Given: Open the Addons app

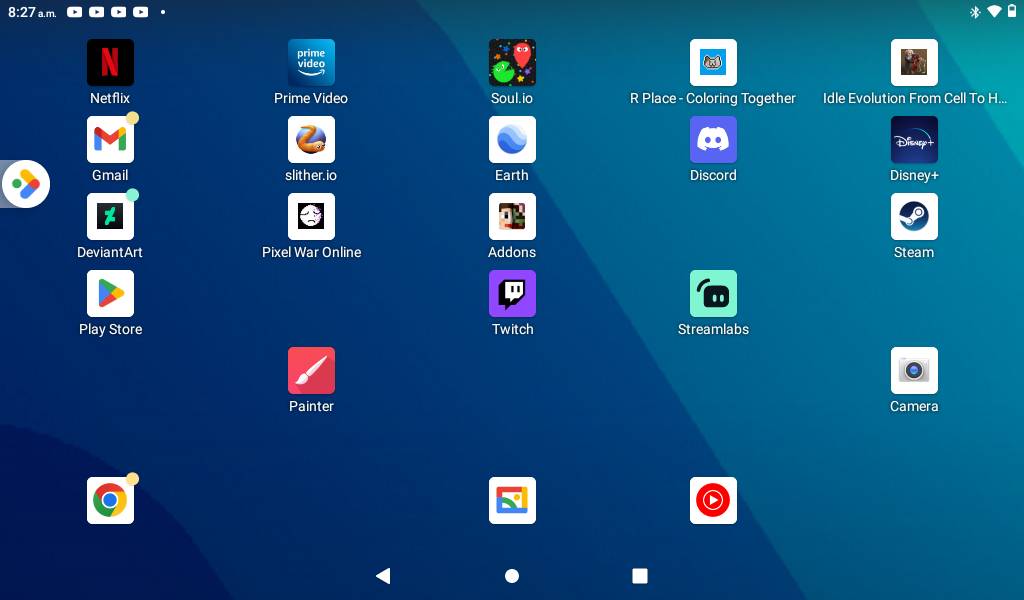Looking at the screenshot, I should pyautogui.click(x=513, y=217).
